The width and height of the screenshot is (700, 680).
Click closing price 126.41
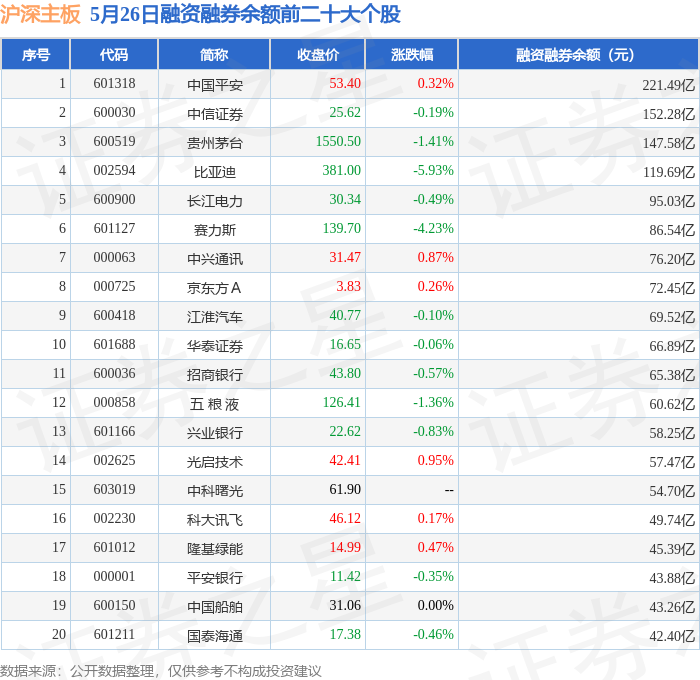pyautogui.click(x=342, y=403)
